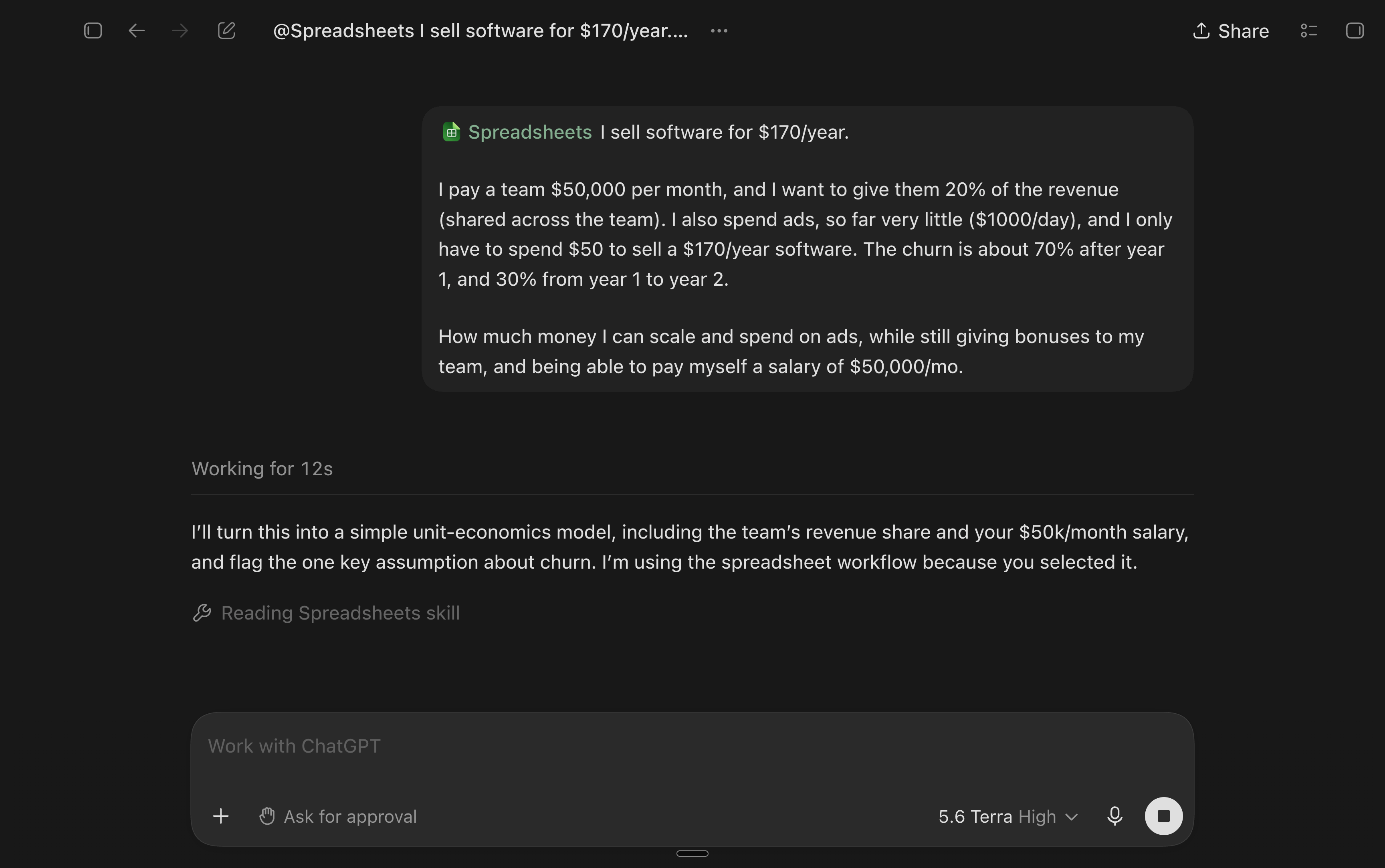Open the Spreadsheets skill mention link
The width and height of the screenshot is (1385, 868).
pos(530,132)
